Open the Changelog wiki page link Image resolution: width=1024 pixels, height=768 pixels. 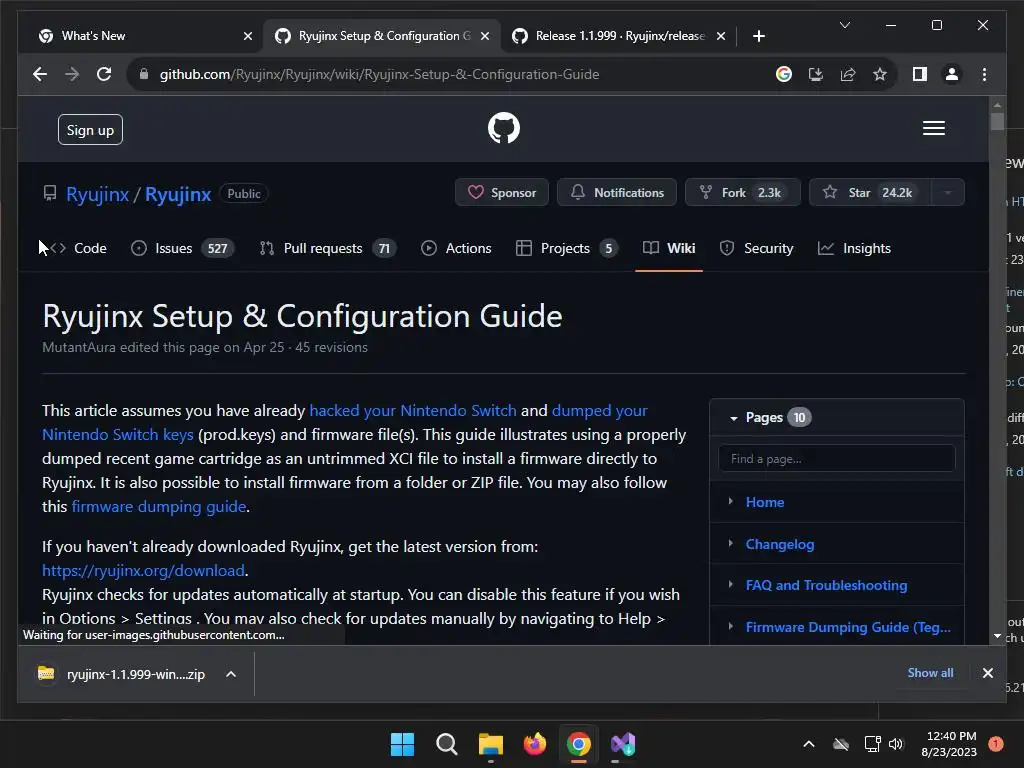pos(780,544)
